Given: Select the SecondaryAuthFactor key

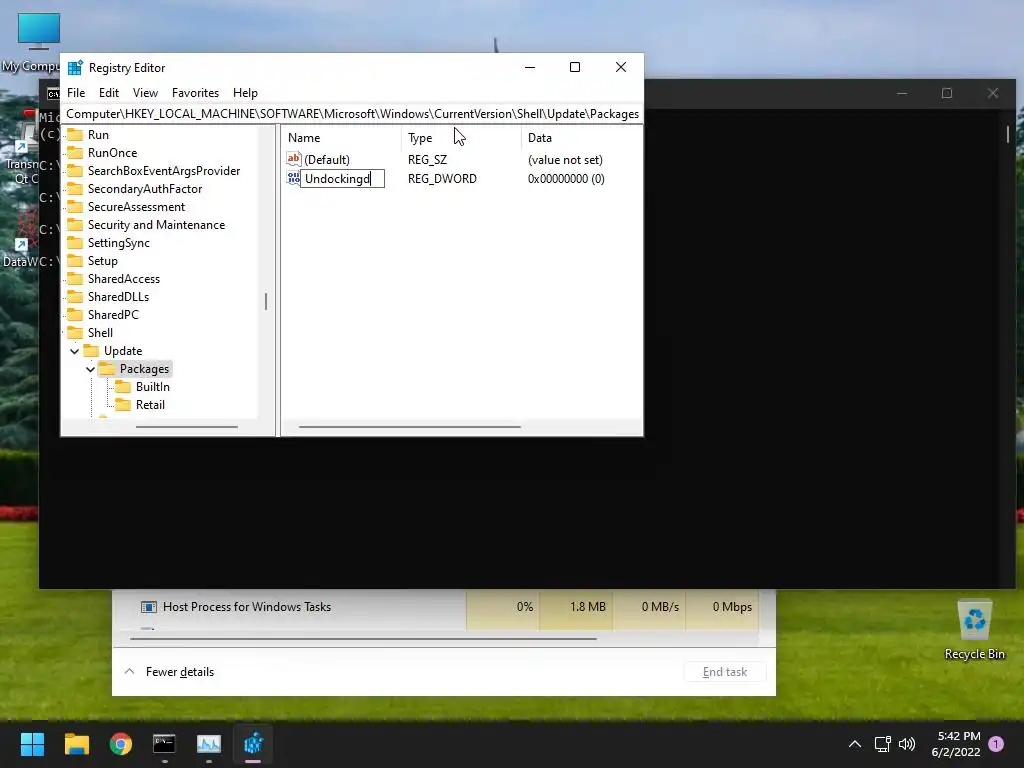Looking at the screenshot, I should [x=145, y=189].
